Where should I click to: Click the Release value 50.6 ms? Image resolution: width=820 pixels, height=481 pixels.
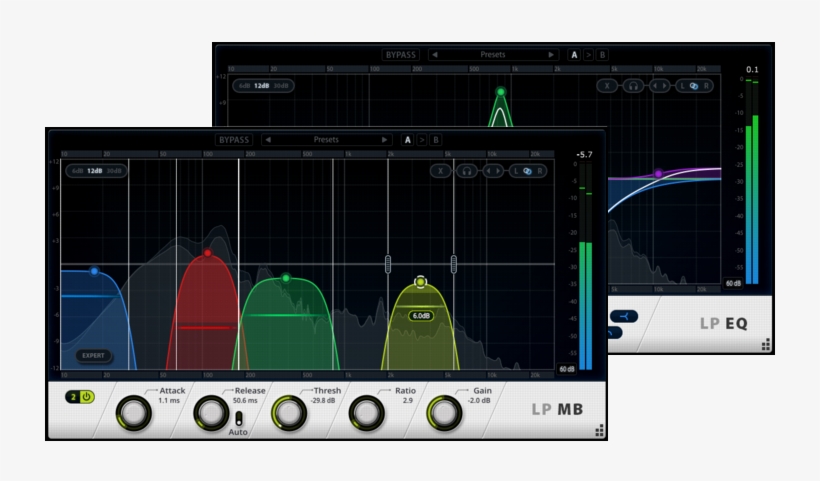coord(245,400)
